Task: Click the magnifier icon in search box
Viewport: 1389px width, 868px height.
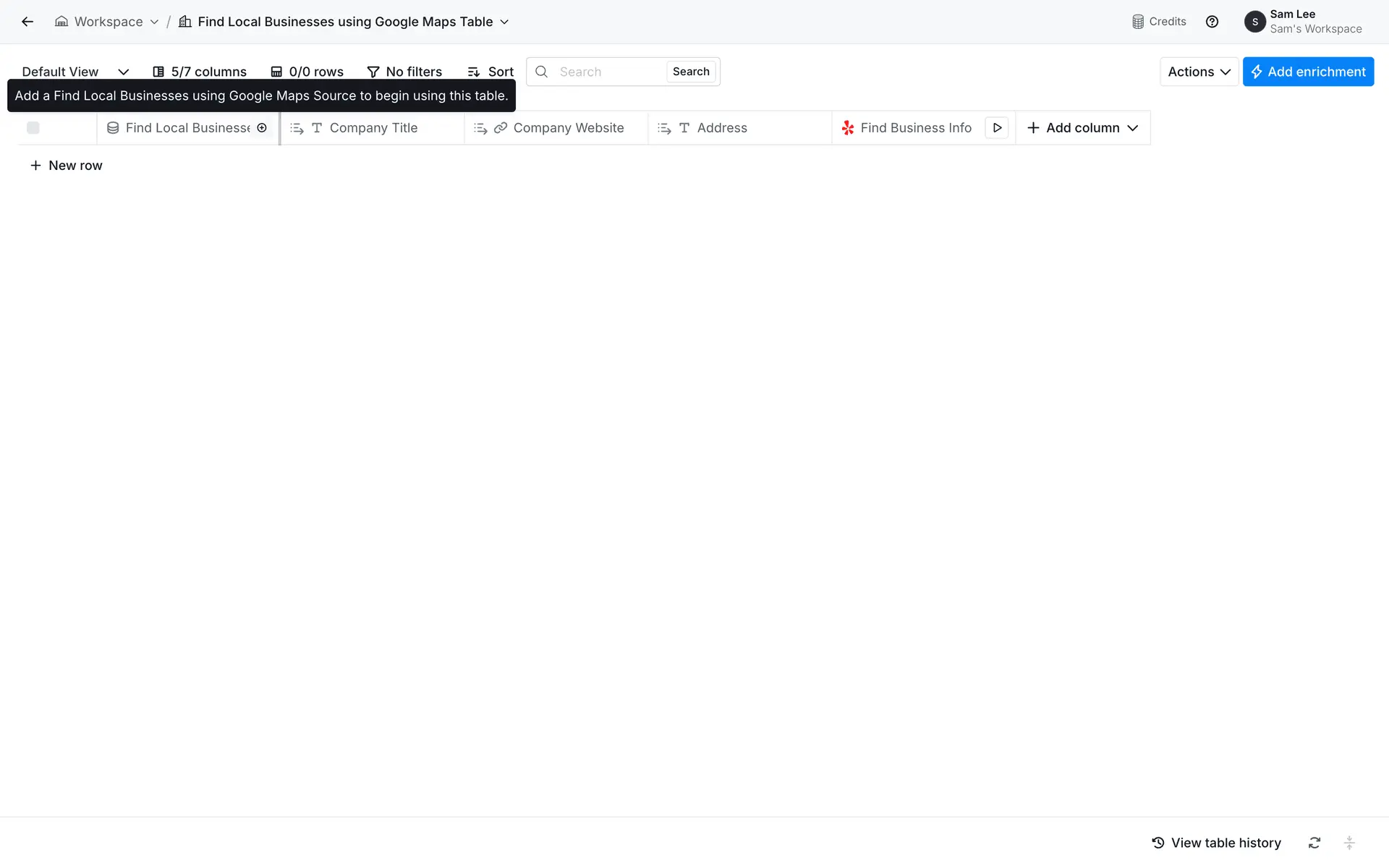Action: pyautogui.click(x=541, y=72)
